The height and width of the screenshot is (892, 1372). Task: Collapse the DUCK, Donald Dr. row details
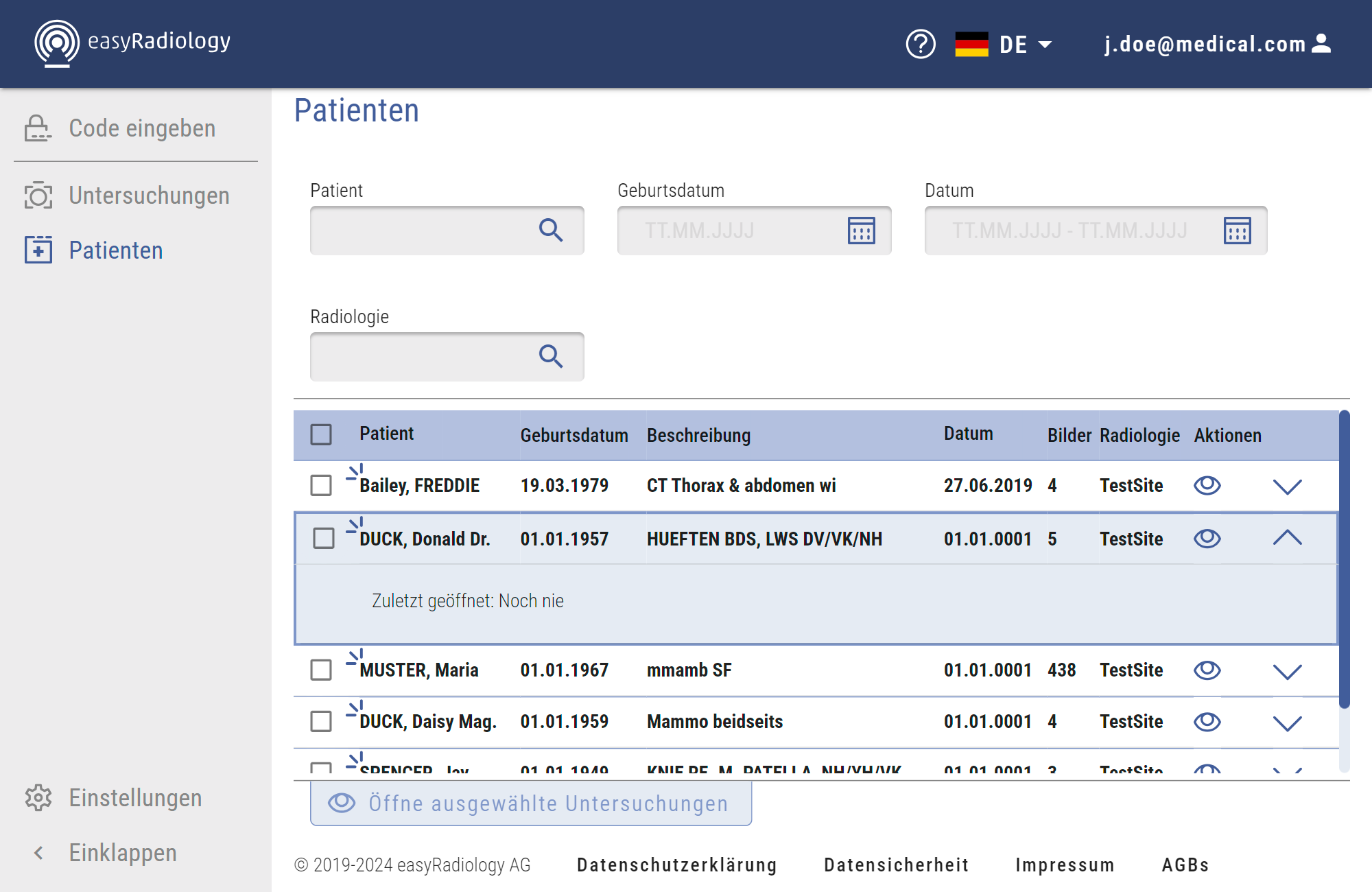pyautogui.click(x=1288, y=537)
